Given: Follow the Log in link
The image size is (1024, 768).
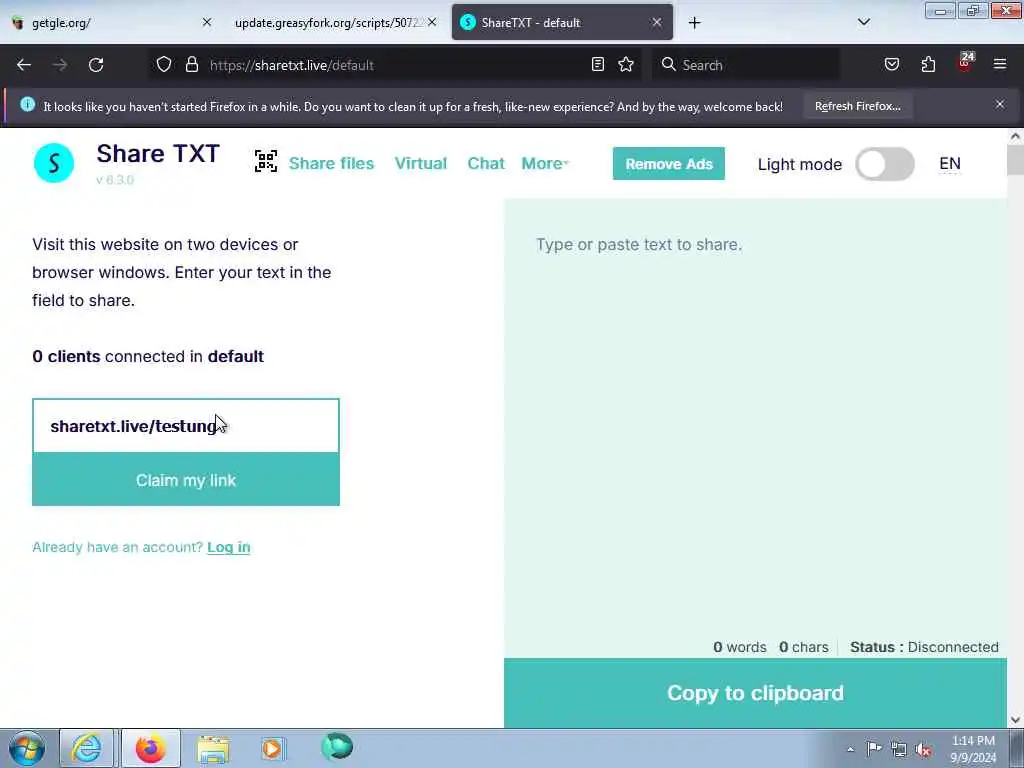Looking at the screenshot, I should pos(229,547).
